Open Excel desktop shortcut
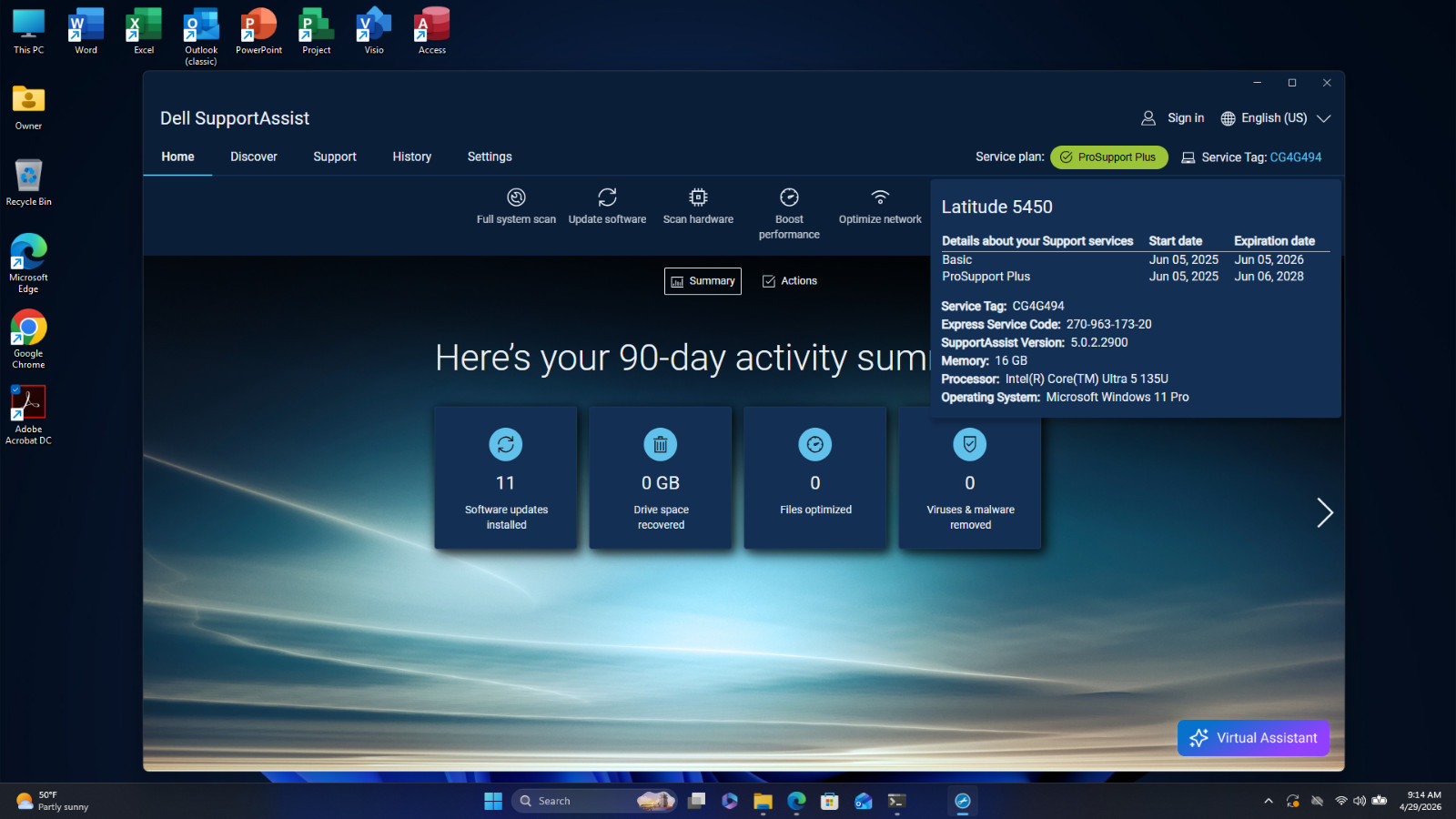The image size is (1456, 819). click(144, 33)
